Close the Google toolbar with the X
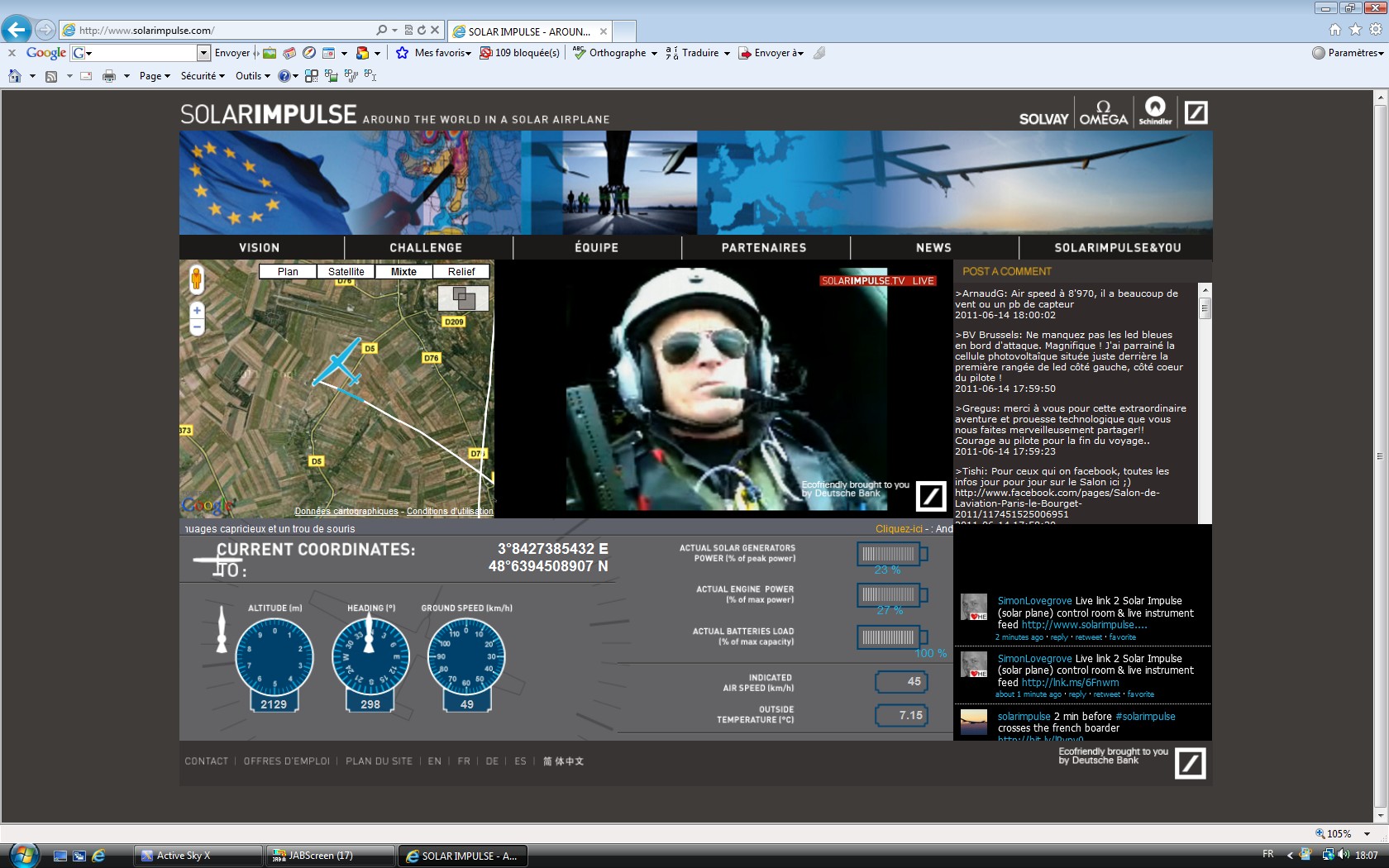1389x868 pixels. click(12, 53)
